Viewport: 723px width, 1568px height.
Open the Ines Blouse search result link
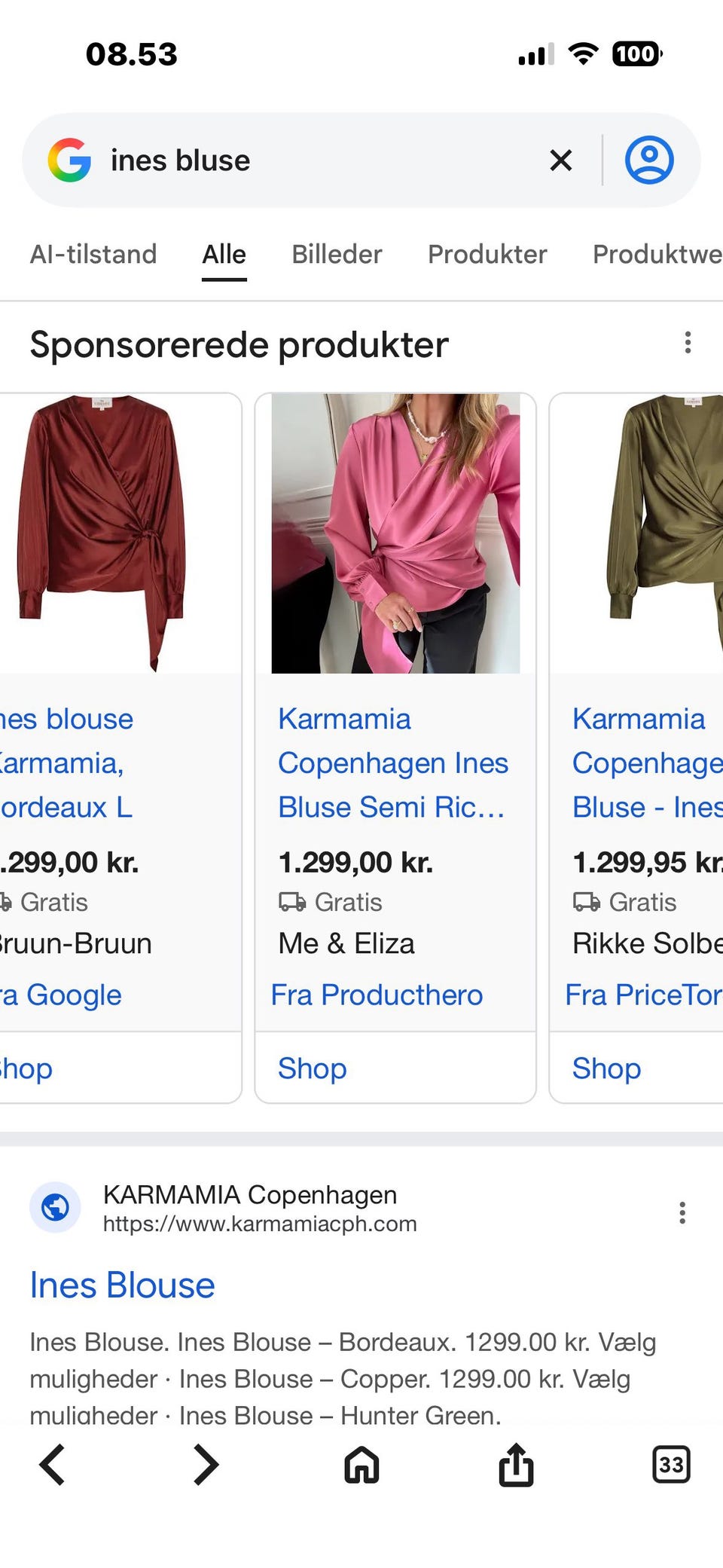[122, 1285]
